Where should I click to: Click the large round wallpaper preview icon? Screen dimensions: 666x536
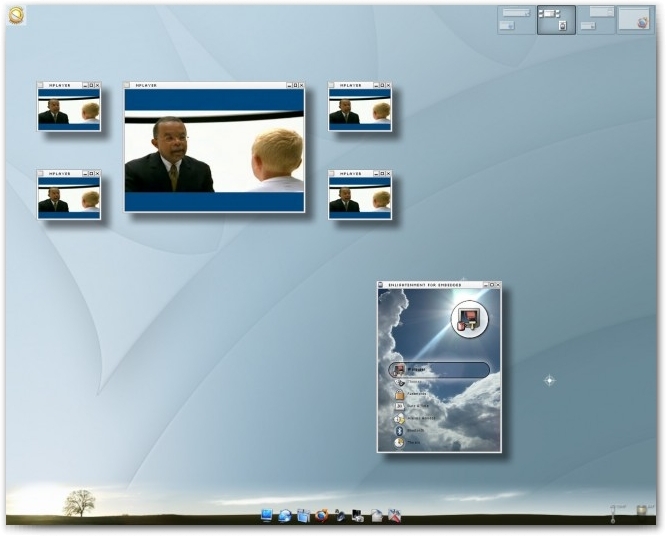(x=468, y=319)
